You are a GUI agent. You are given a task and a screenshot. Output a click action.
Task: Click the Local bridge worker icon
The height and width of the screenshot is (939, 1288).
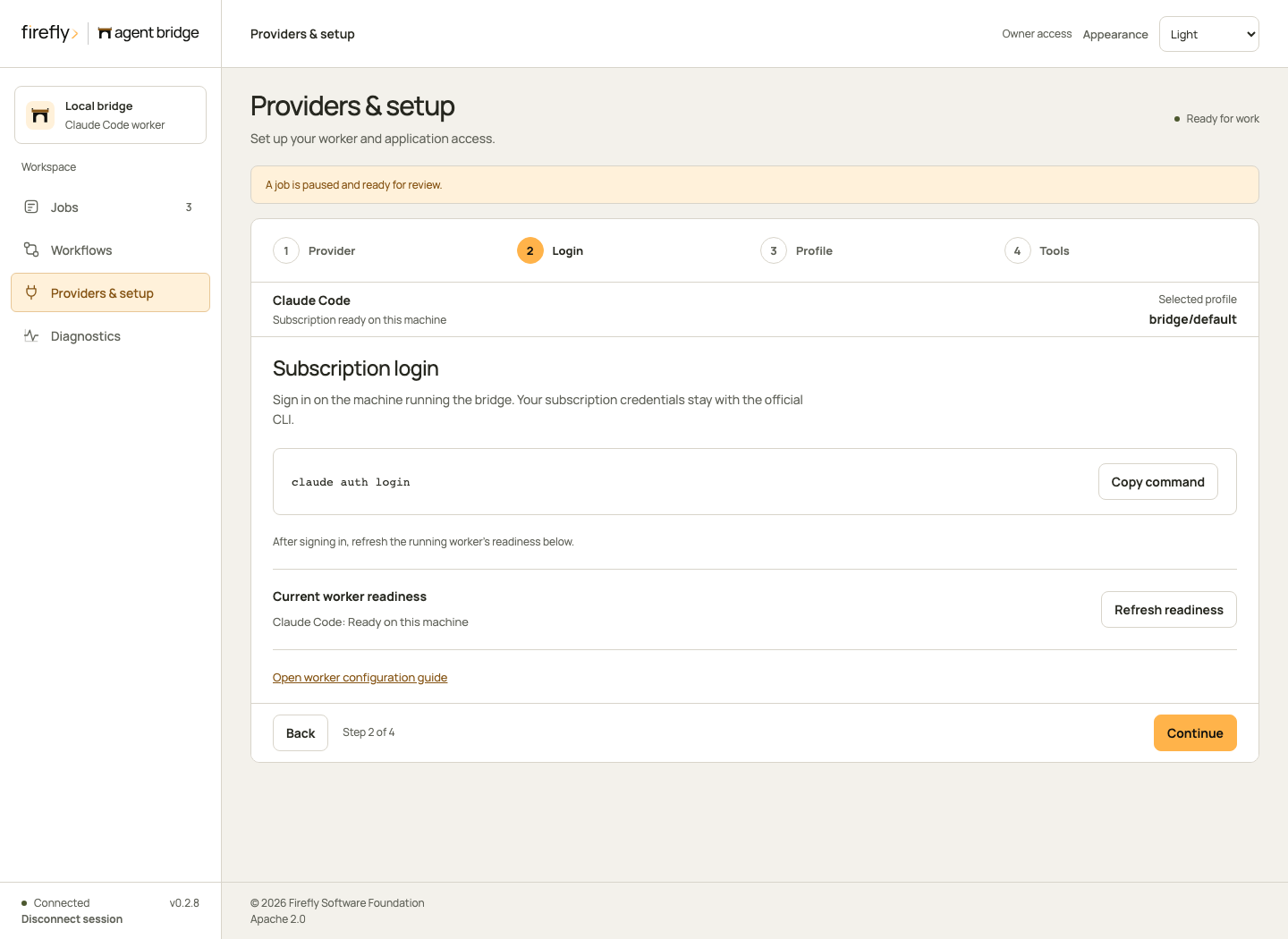pos(40,115)
